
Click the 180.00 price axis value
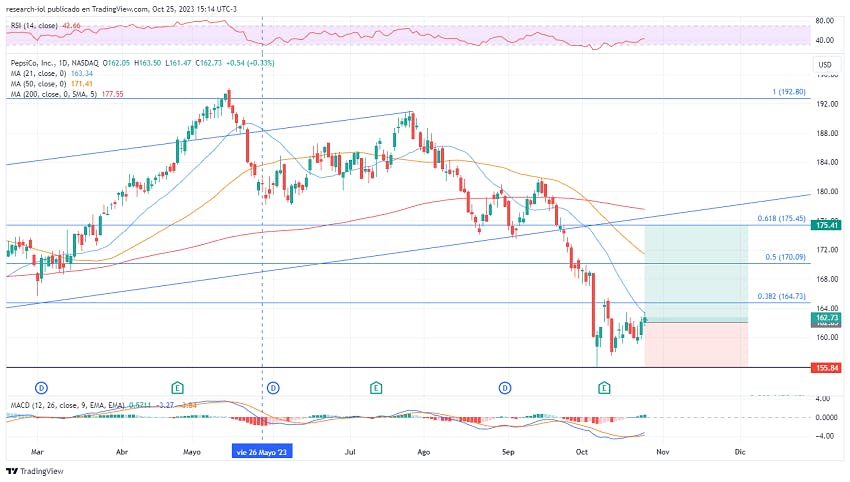[827, 191]
